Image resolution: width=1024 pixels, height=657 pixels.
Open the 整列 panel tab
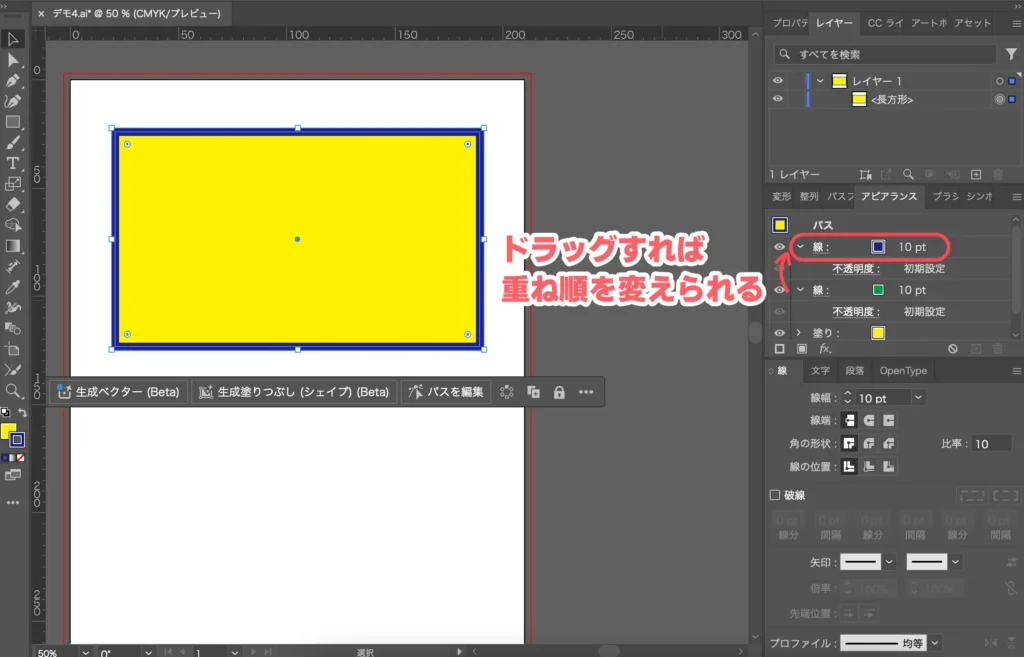tap(808, 196)
